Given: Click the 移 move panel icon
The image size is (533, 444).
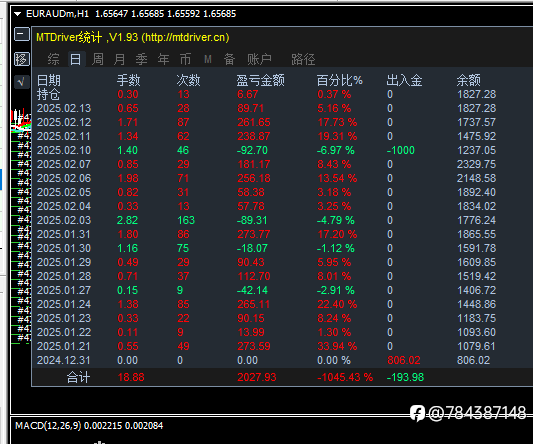Looking at the screenshot, I should pyautogui.click(x=22, y=59).
